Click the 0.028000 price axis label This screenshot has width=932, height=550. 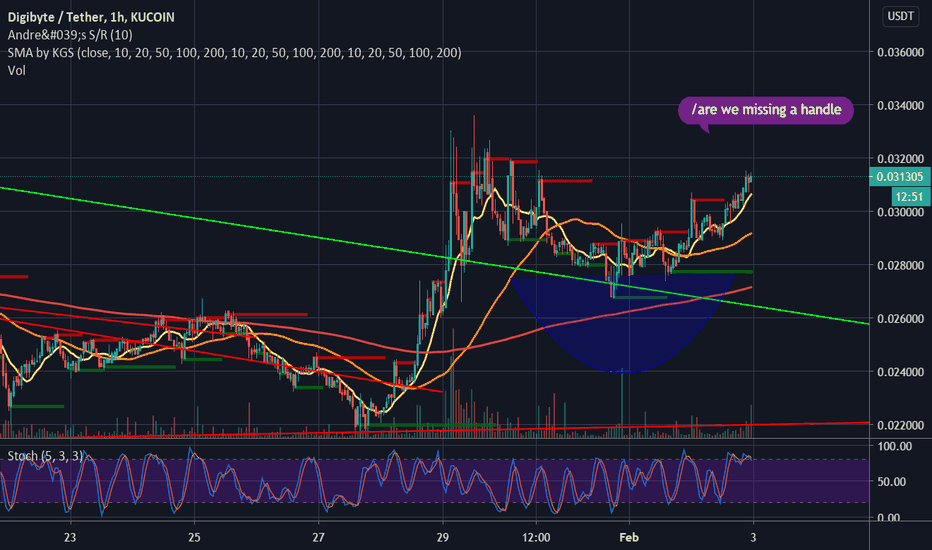pyautogui.click(x=900, y=265)
